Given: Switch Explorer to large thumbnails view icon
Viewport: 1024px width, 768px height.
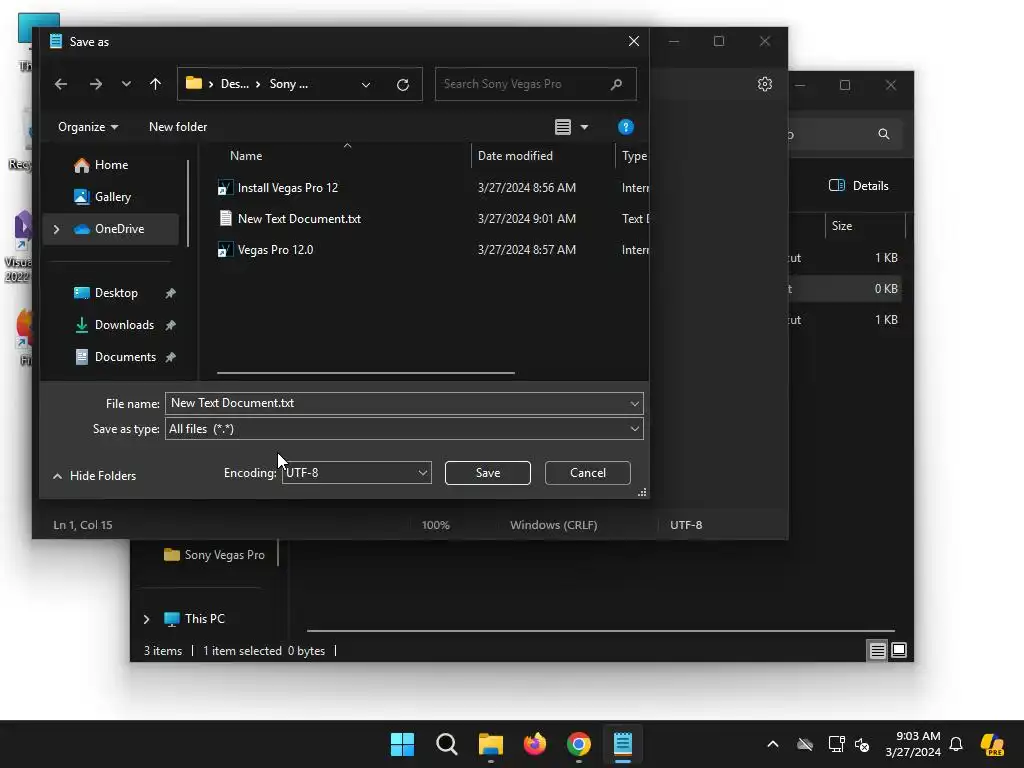Looking at the screenshot, I should coord(899,650).
